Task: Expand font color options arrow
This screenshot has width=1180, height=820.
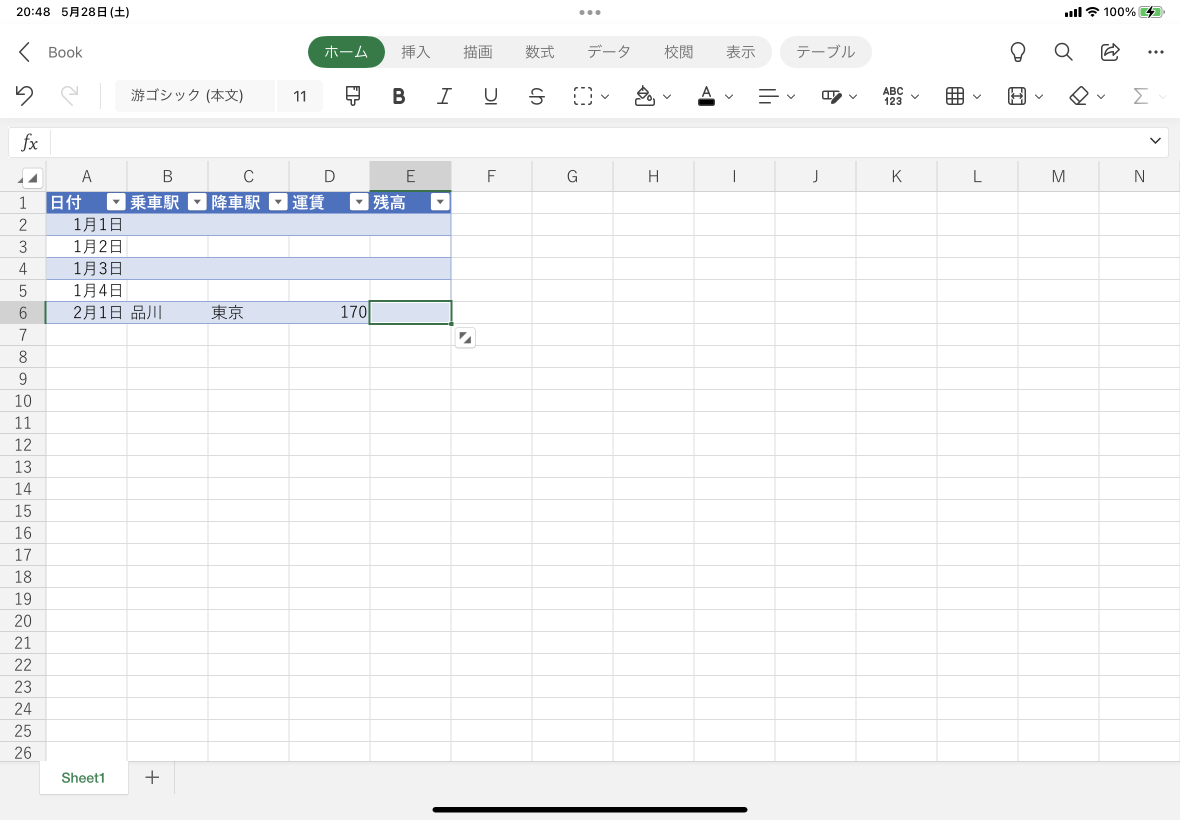Action: click(728, 96)
